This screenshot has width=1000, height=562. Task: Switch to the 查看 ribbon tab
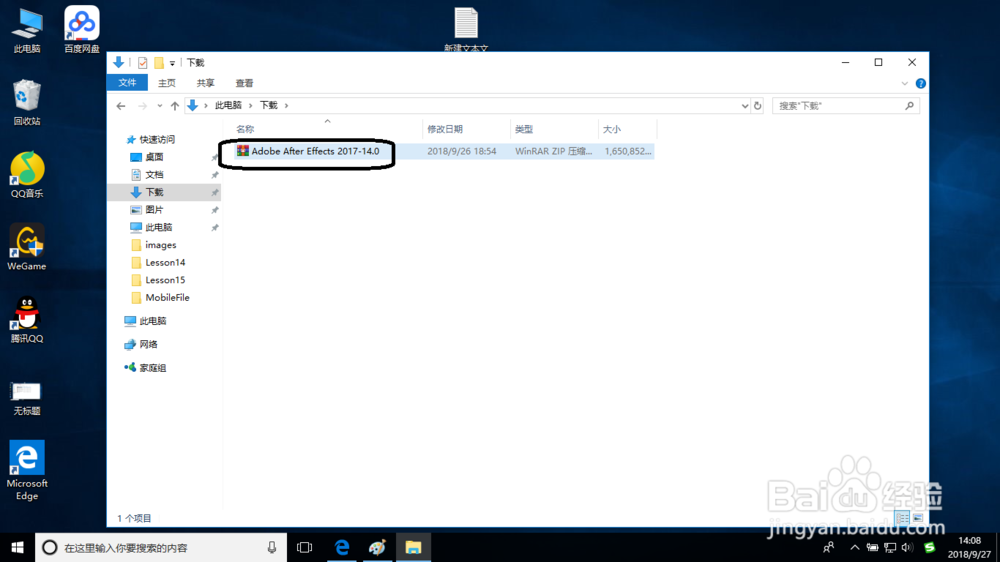(x=244, y=83)
